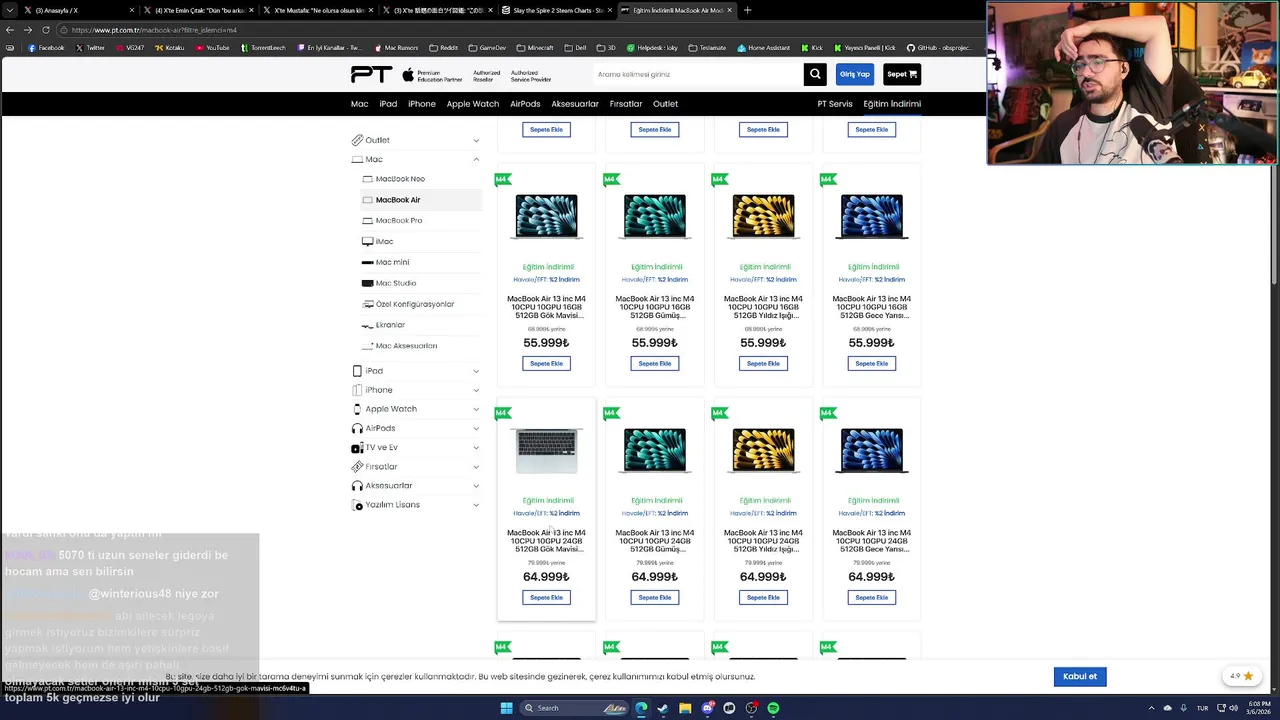Click the Mac mini sidebar icon
1280x720 pixels.
coord(367,262)
